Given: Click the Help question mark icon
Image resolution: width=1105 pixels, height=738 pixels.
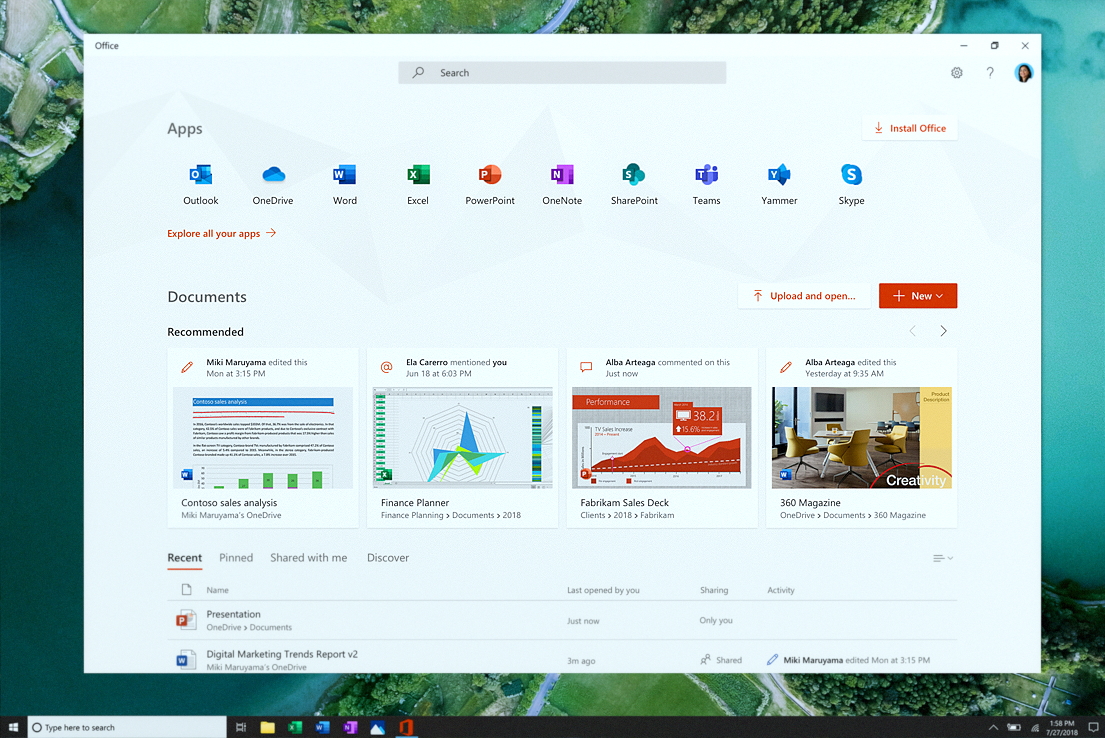Looking at the screenshot, I should coord(990,72).
